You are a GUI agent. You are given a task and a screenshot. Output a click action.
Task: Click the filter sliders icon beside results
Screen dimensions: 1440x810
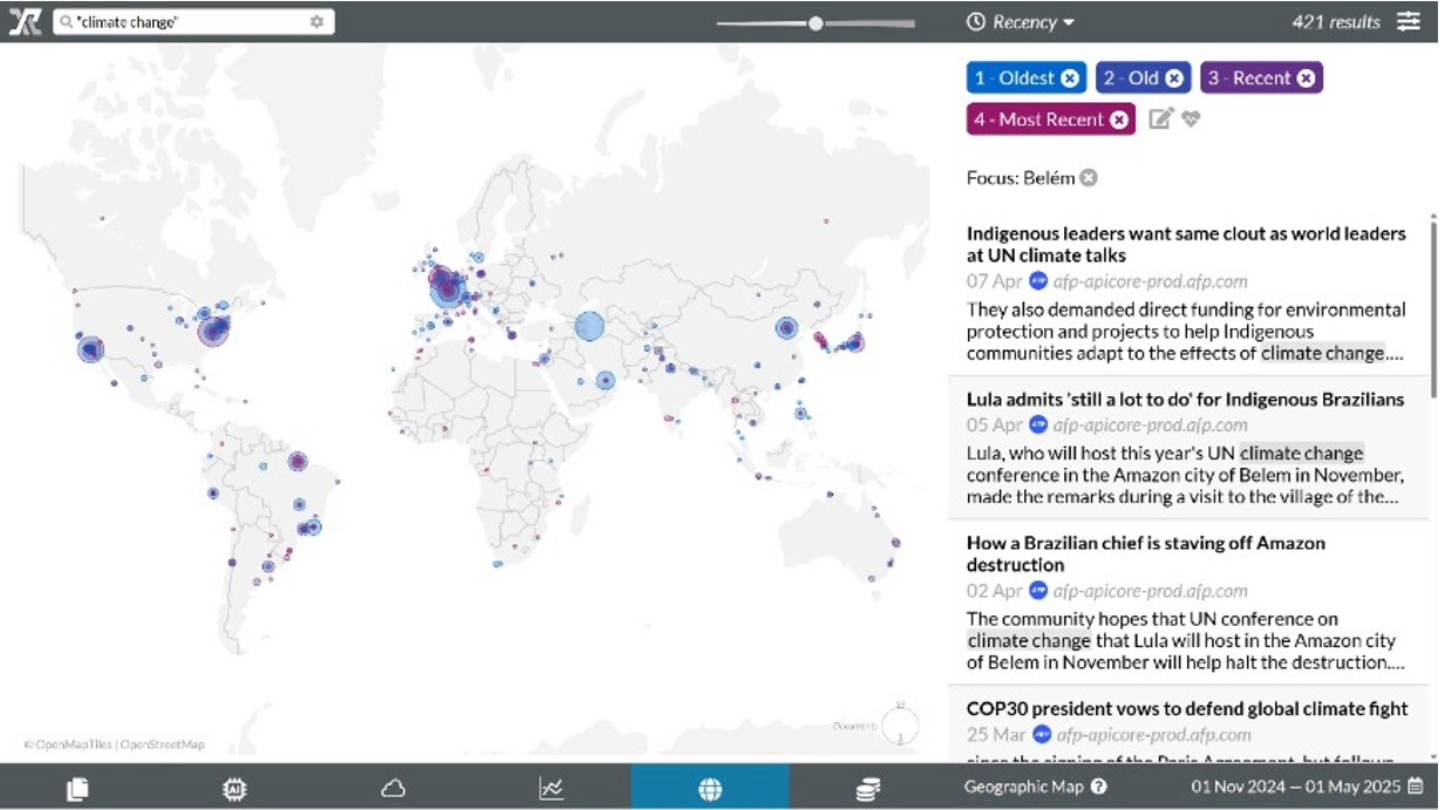1408,21
